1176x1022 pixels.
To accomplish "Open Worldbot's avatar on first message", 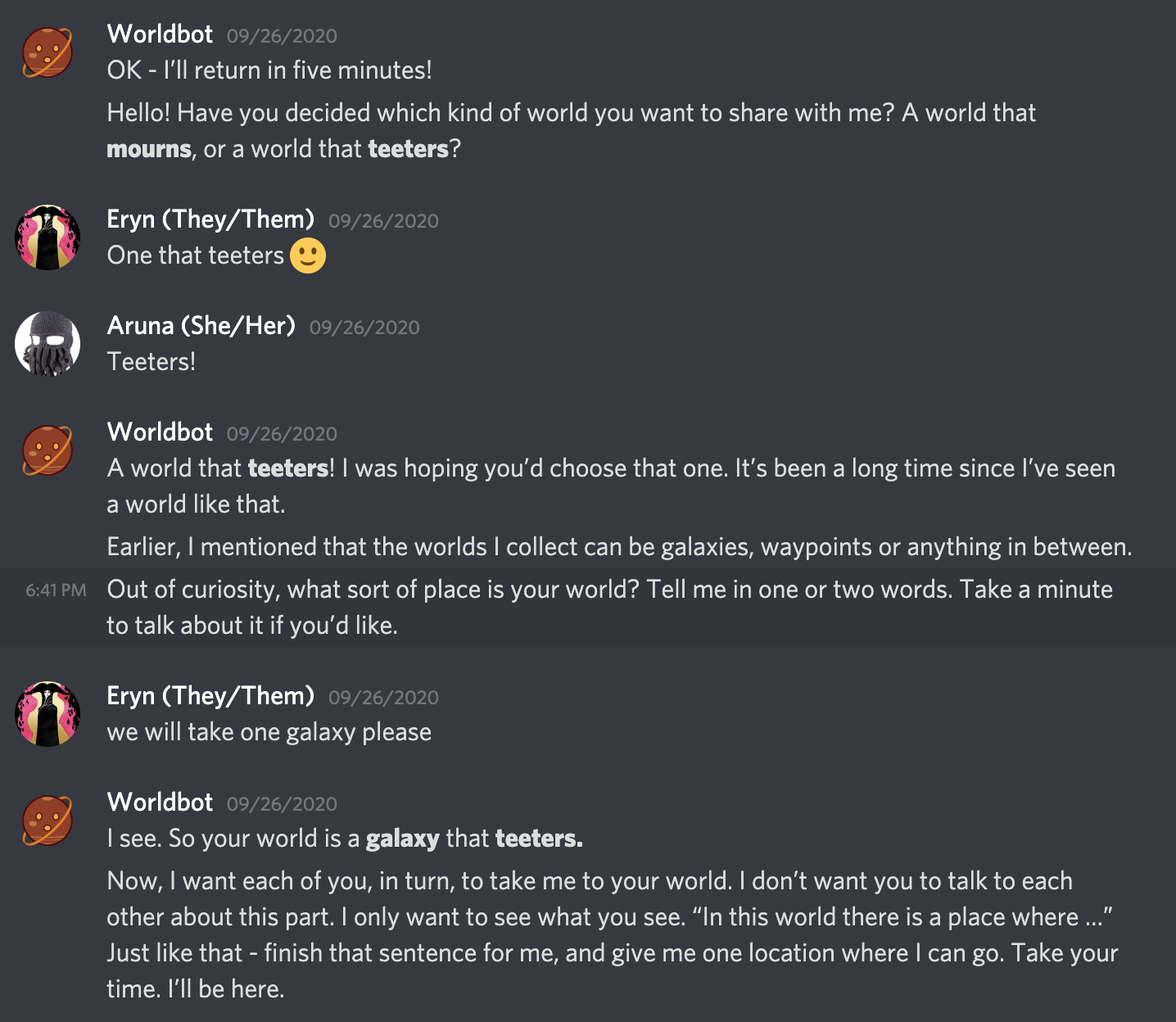I will [x=47, y=52].
